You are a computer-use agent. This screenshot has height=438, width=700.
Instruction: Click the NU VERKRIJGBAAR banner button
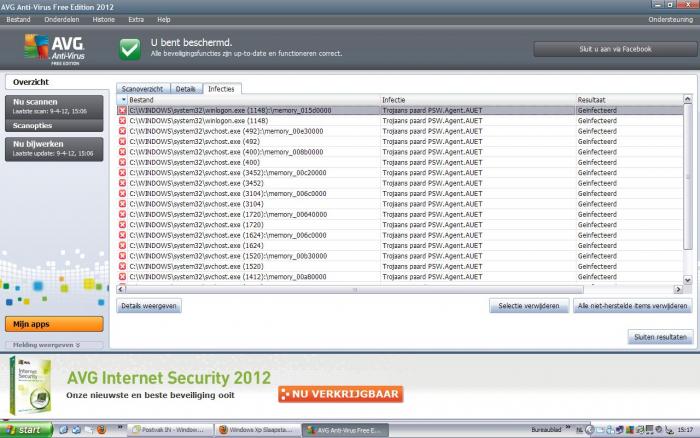click(341, 394)
